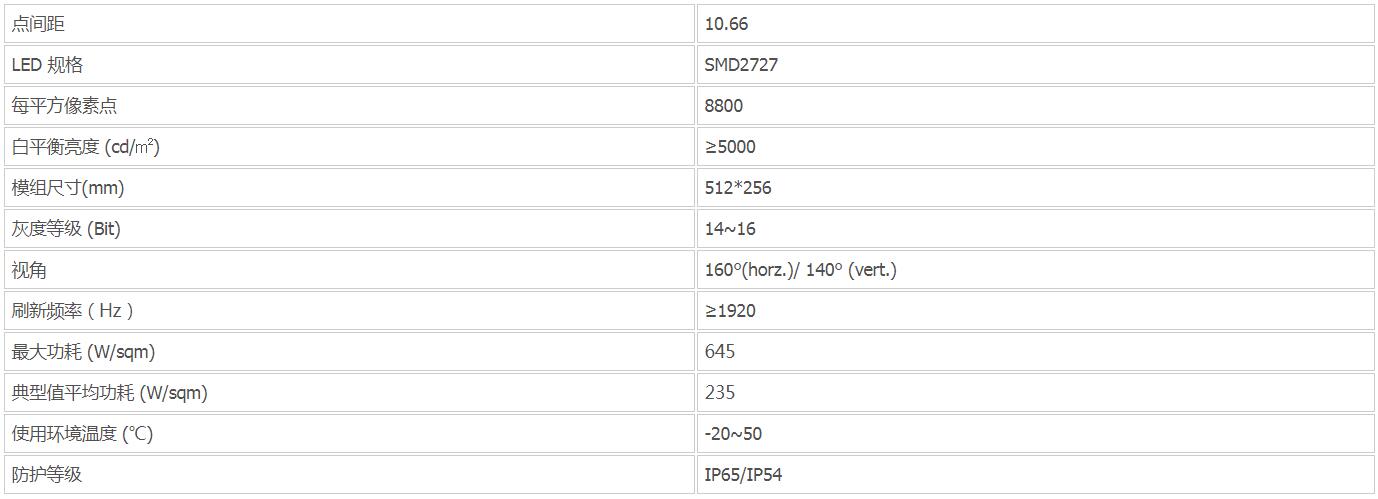The height and width of the screenshot is (499, 1378).
Task: Click the 点间距 label cell
Action: [x=349, y=24]
